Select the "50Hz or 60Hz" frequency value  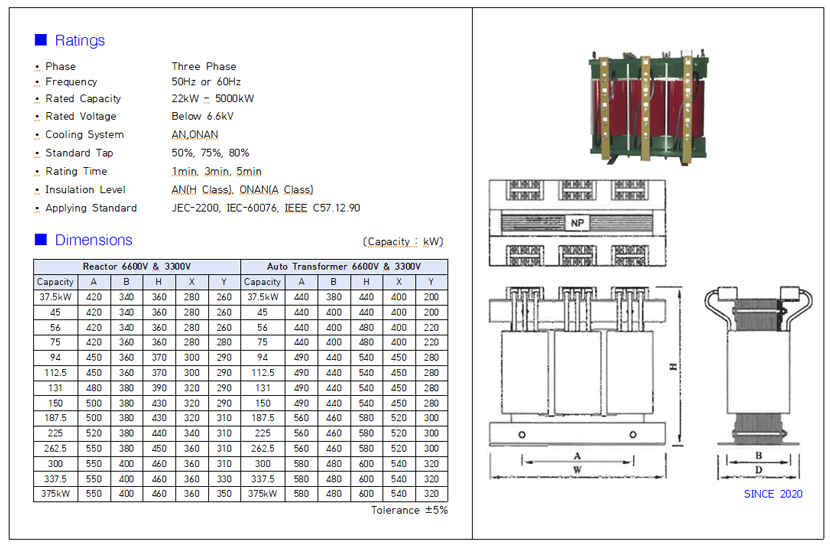206,82
